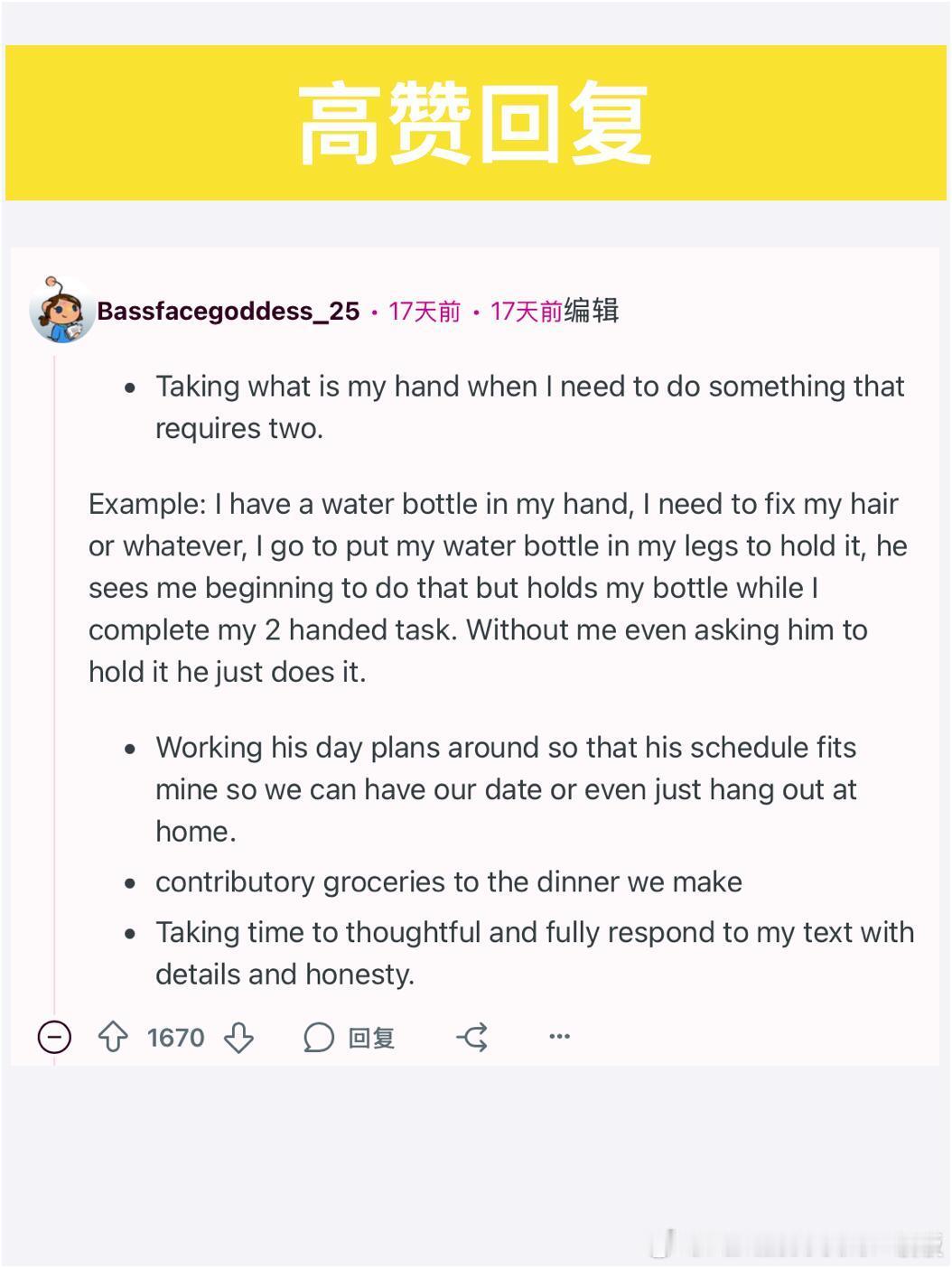
Task: Click the 1670 vote count
Action: 176,1037
